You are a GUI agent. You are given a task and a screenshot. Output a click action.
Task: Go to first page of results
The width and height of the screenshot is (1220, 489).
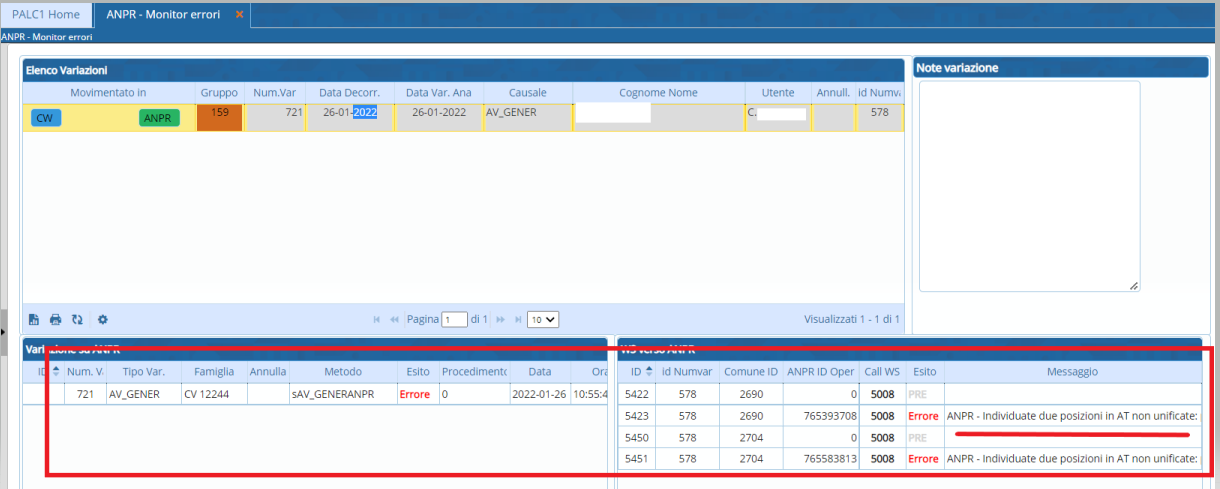(377, 320)
